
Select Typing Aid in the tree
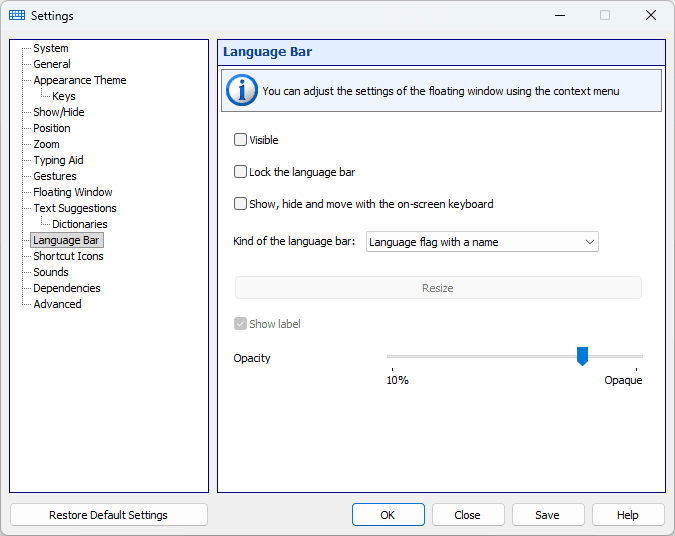point(58,160)
